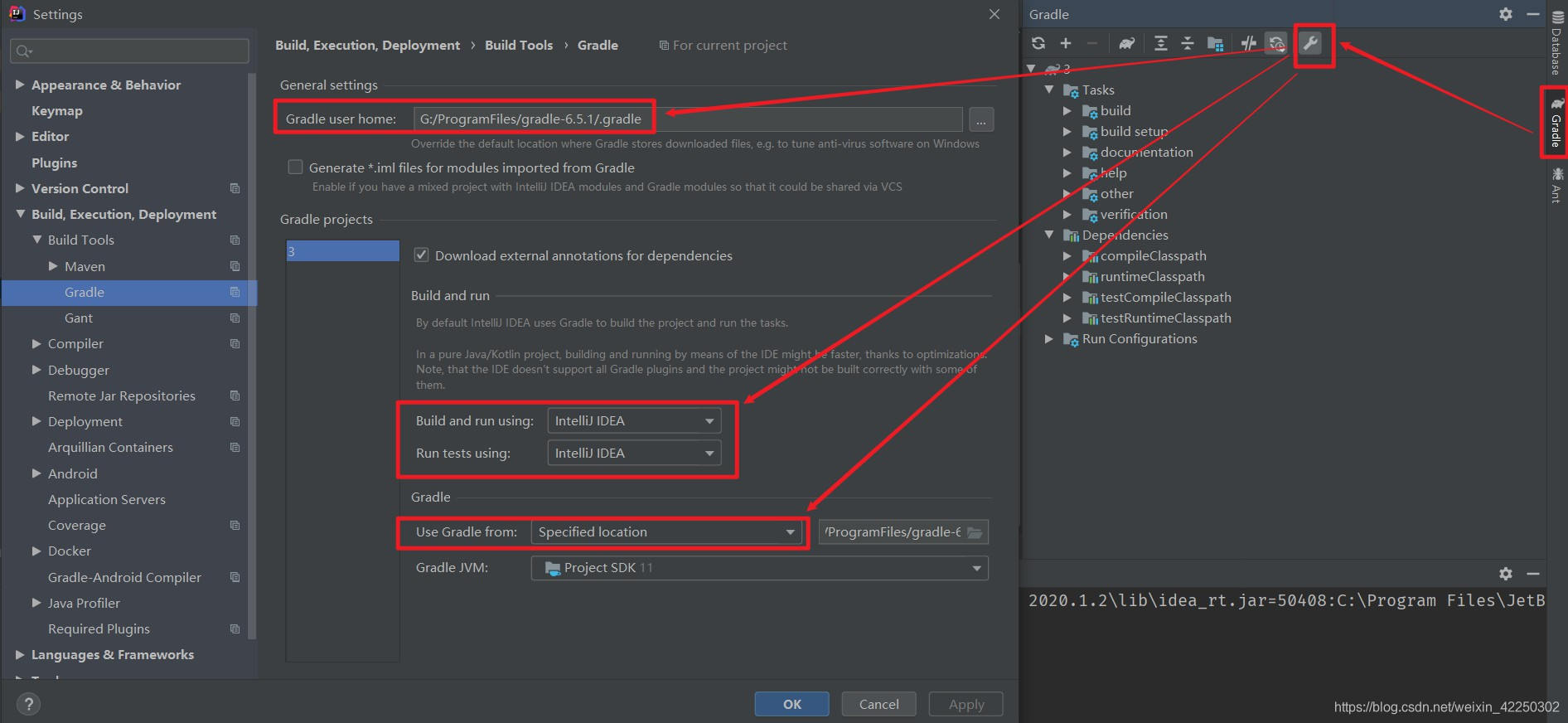Select Arquillian Containers settings page
Viewport: 1568px width, 723px height.
tap(110, 447)
